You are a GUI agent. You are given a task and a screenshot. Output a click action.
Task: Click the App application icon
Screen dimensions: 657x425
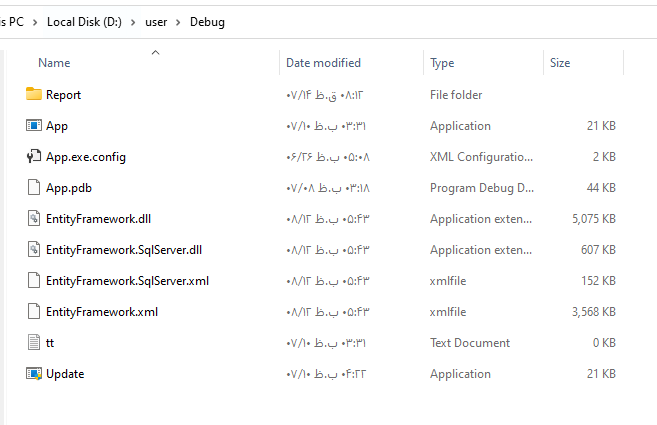[33, 126]
